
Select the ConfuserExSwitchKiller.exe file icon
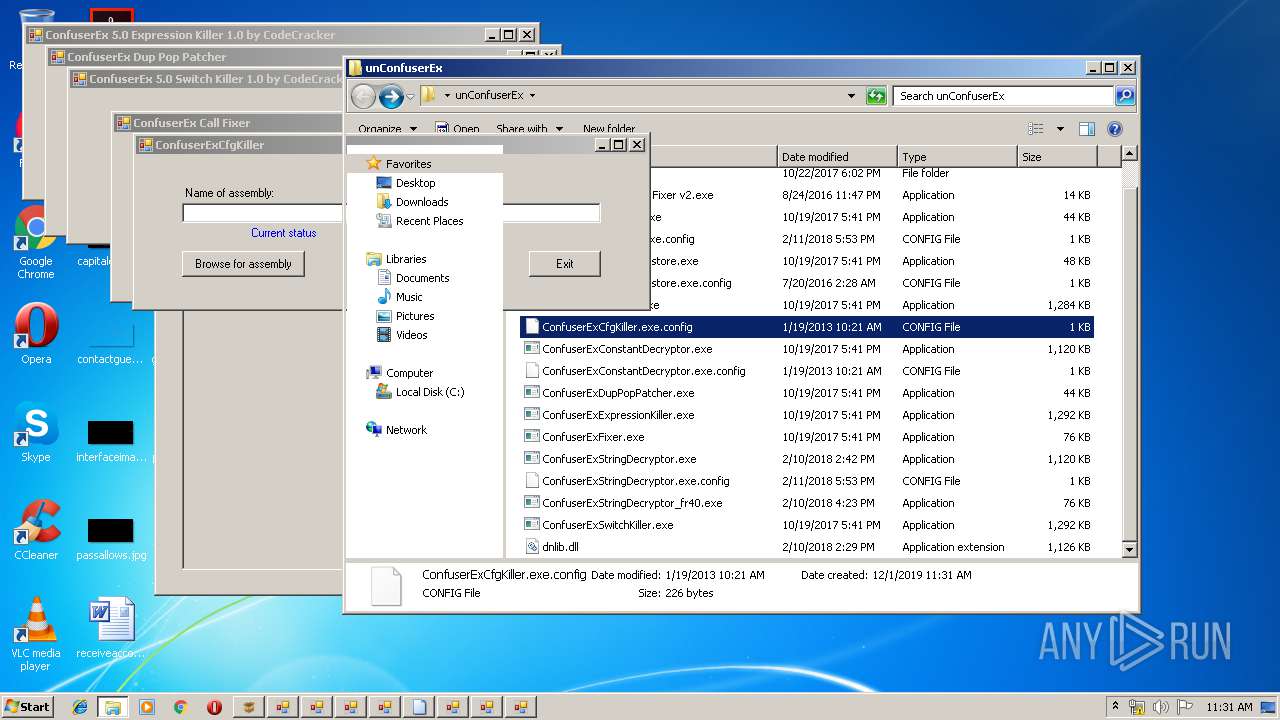click(x=532, y=525)
